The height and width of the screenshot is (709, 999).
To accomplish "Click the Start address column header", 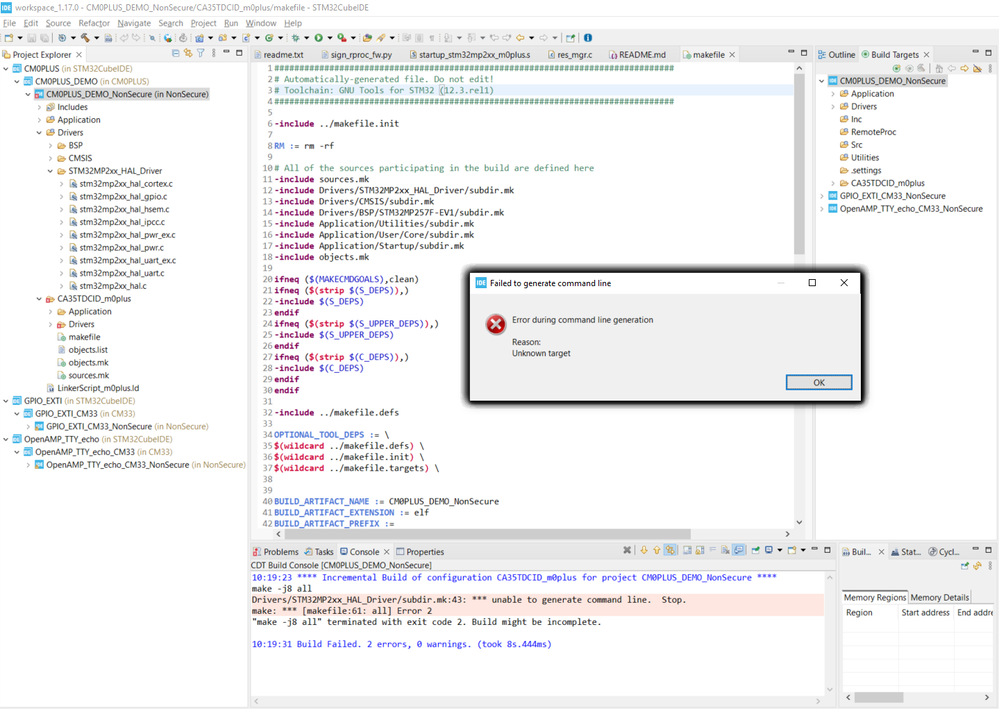I will click(x=925, y=612).
